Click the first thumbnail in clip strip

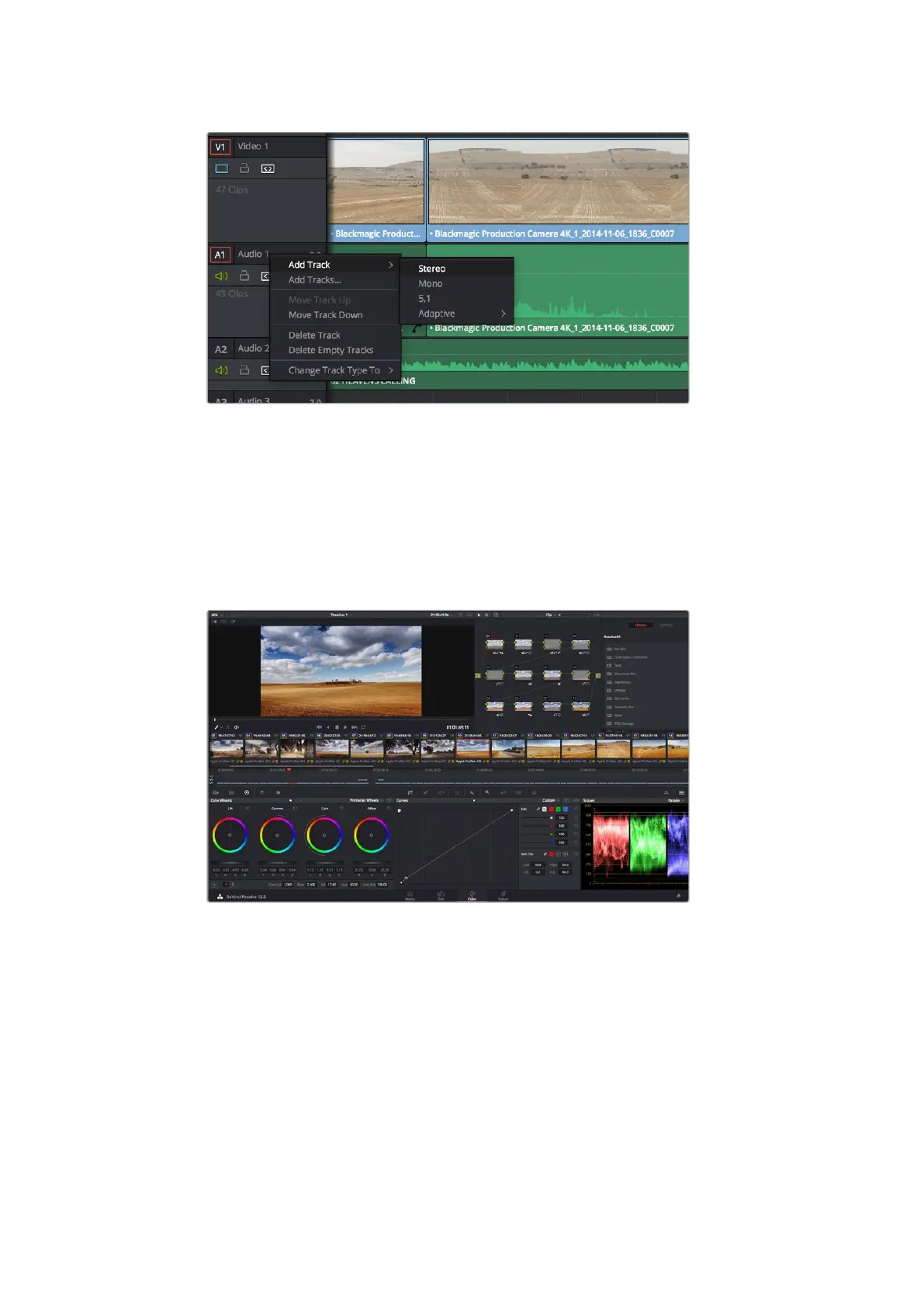(x=227, y=748)
